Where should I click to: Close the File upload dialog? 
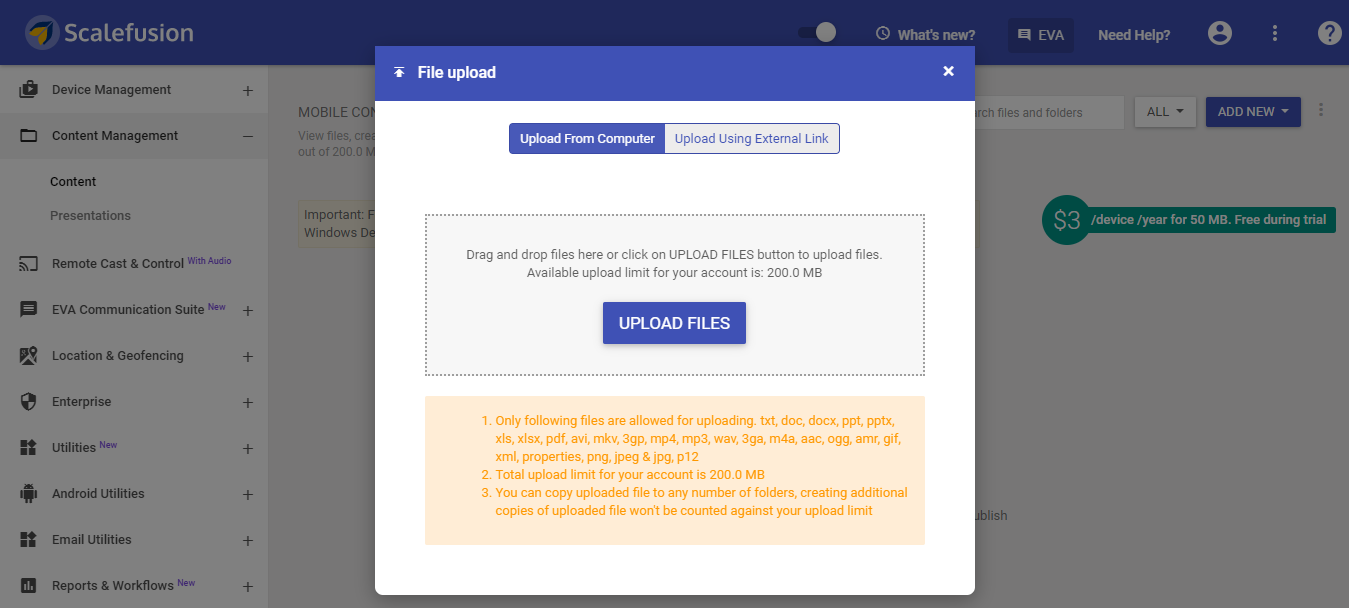point(948,71)
